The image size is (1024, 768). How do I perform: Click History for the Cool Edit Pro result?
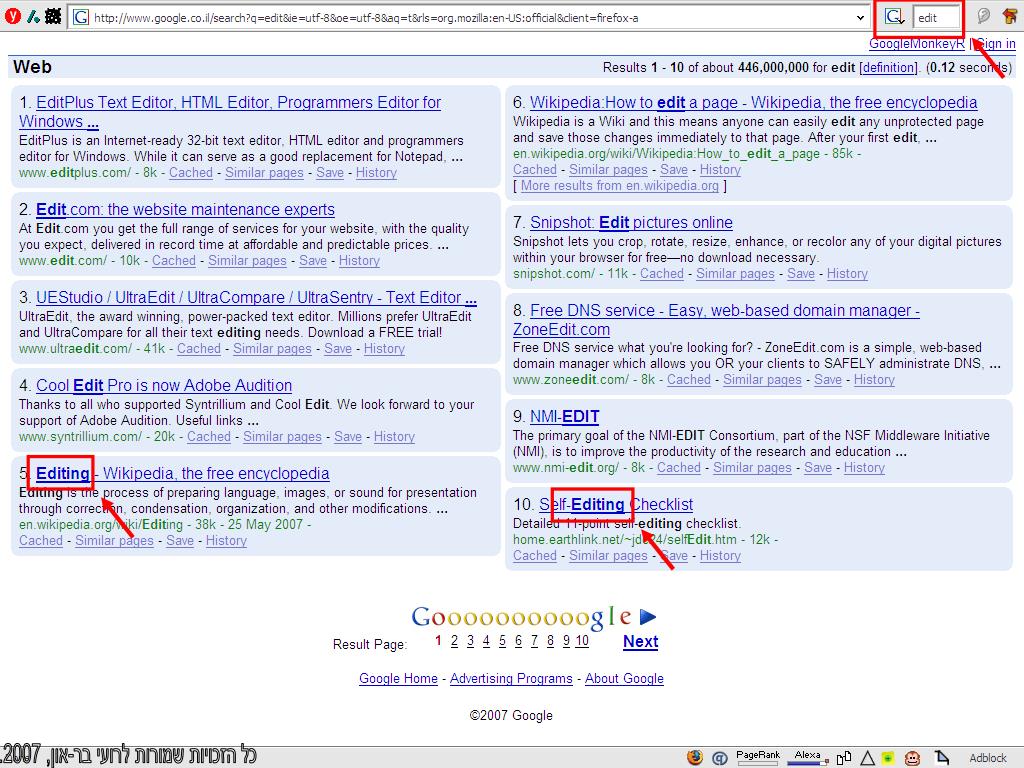coord(394,437)
